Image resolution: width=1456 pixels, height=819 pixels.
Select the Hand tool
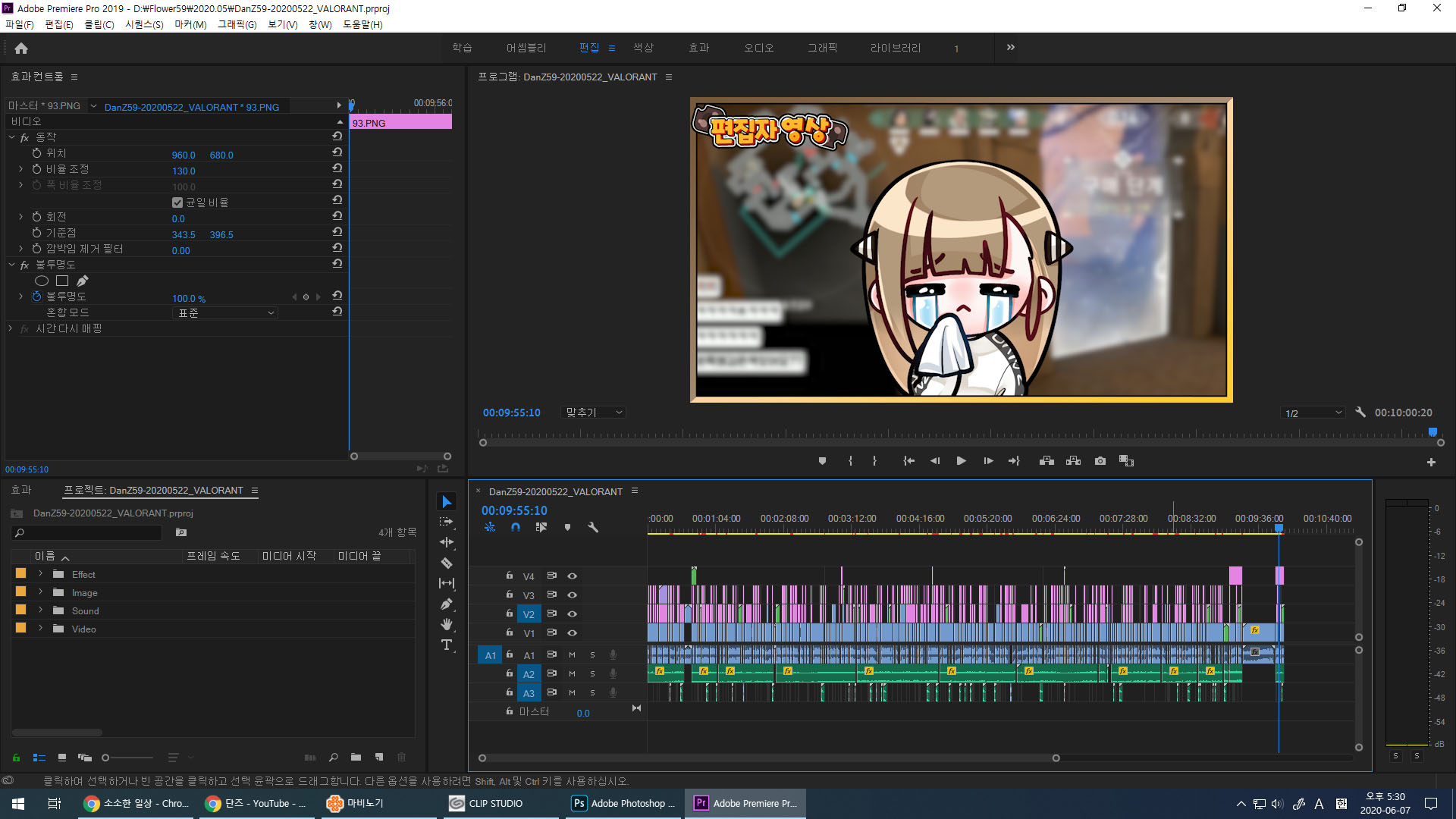447,624
